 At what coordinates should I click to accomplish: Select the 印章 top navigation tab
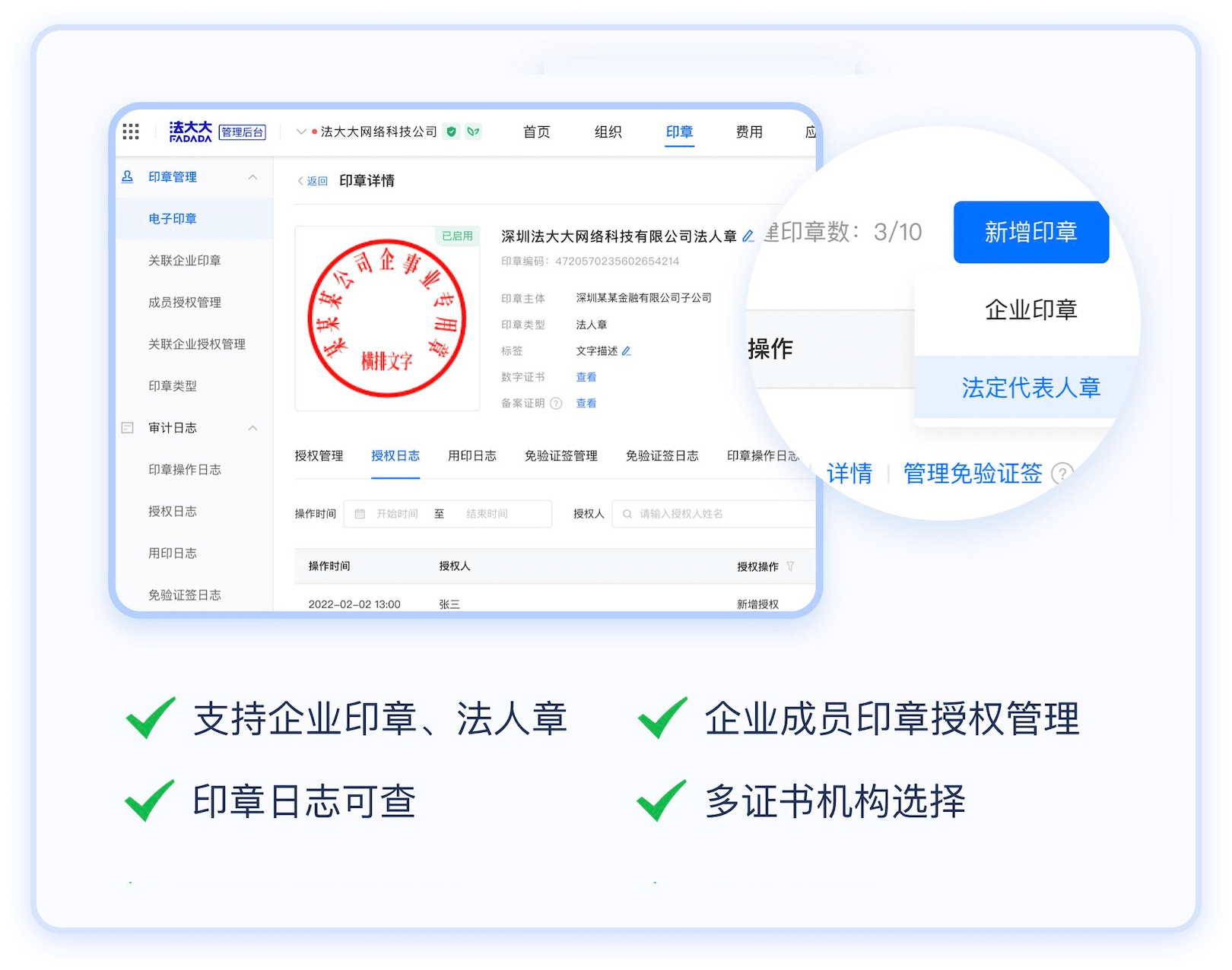tap(680, 132)
